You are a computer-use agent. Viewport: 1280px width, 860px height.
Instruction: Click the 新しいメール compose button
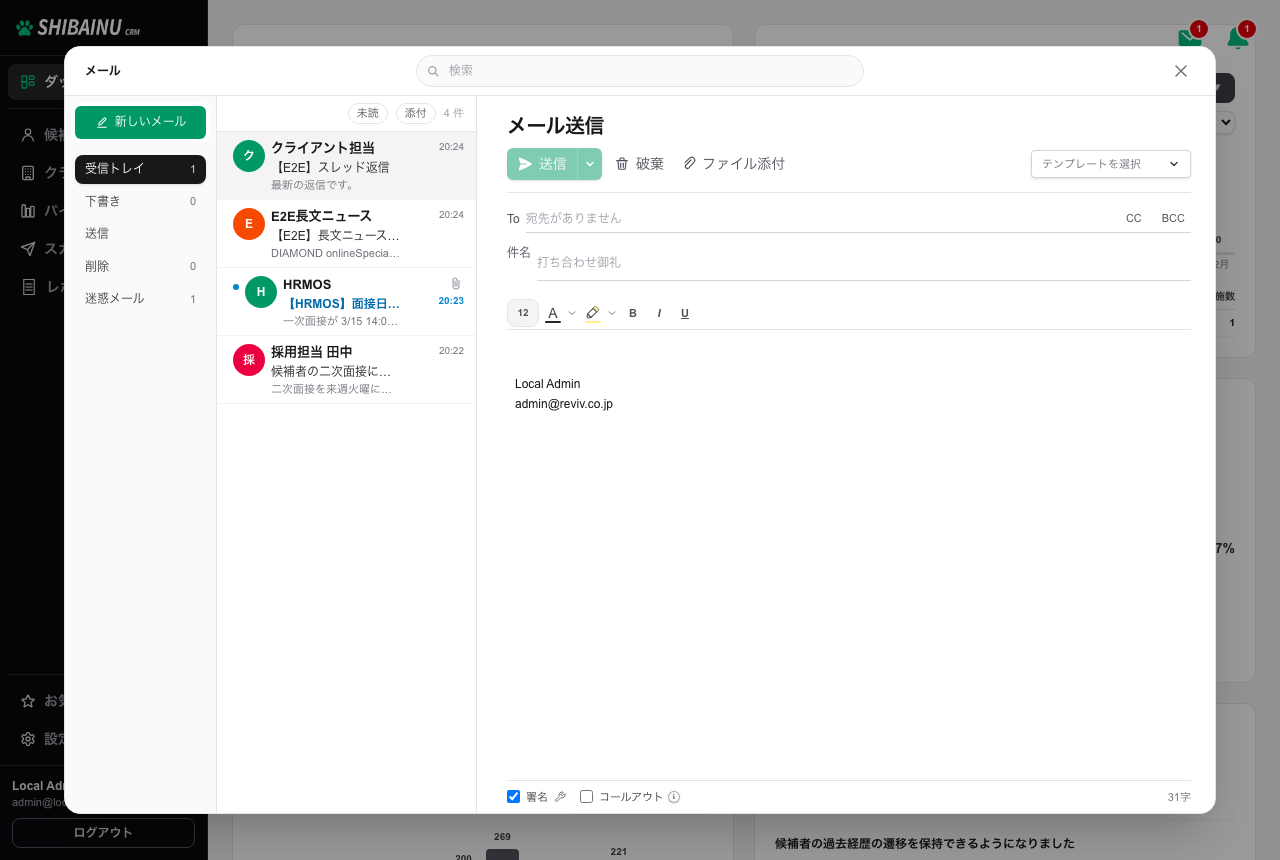tap(140, 122)
